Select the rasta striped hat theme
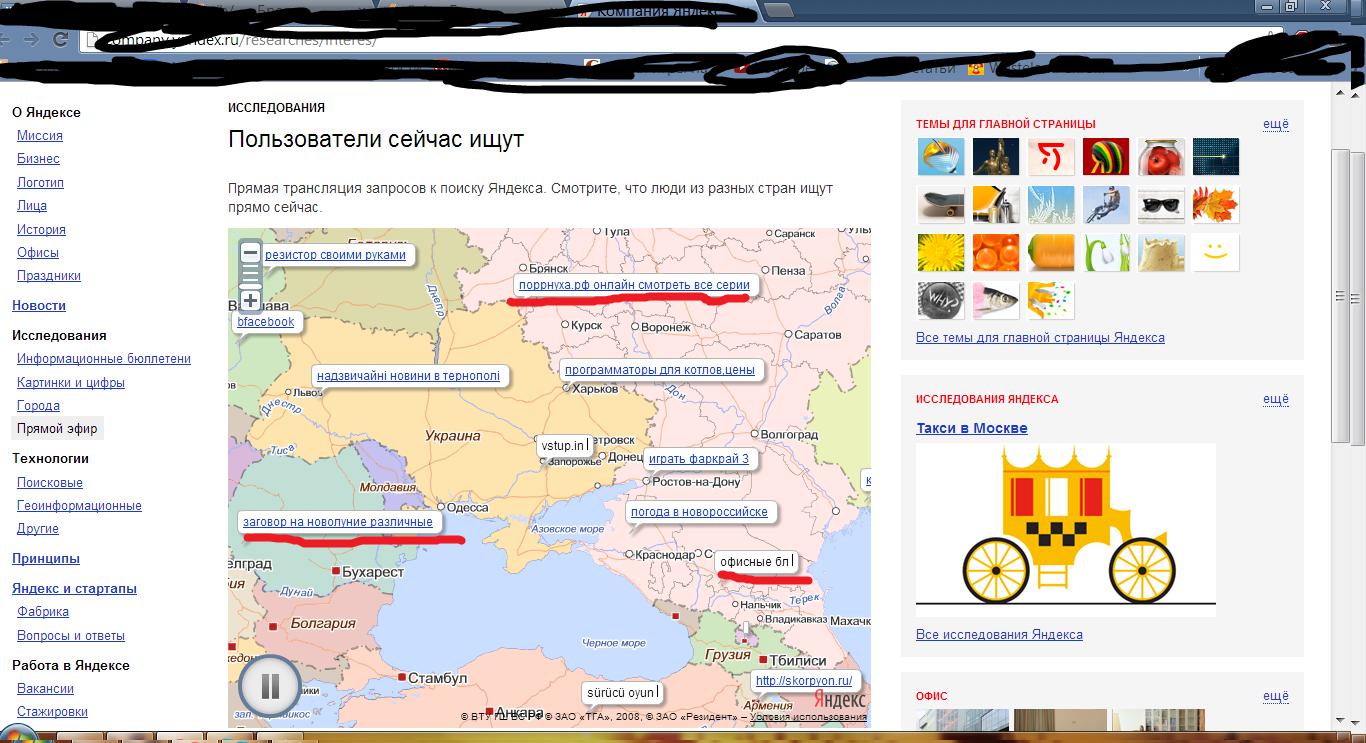The width and height of the screenshot is (1366, 743). (x=1105, y=157)
